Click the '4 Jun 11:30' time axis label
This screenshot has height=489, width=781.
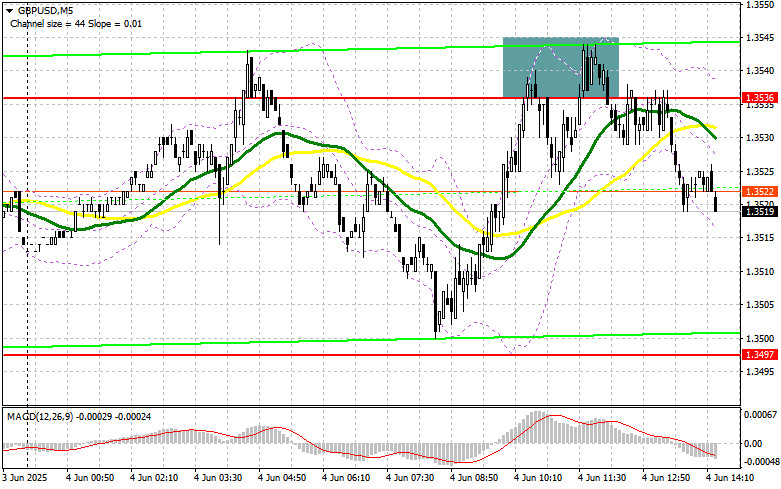coord(602,478)
